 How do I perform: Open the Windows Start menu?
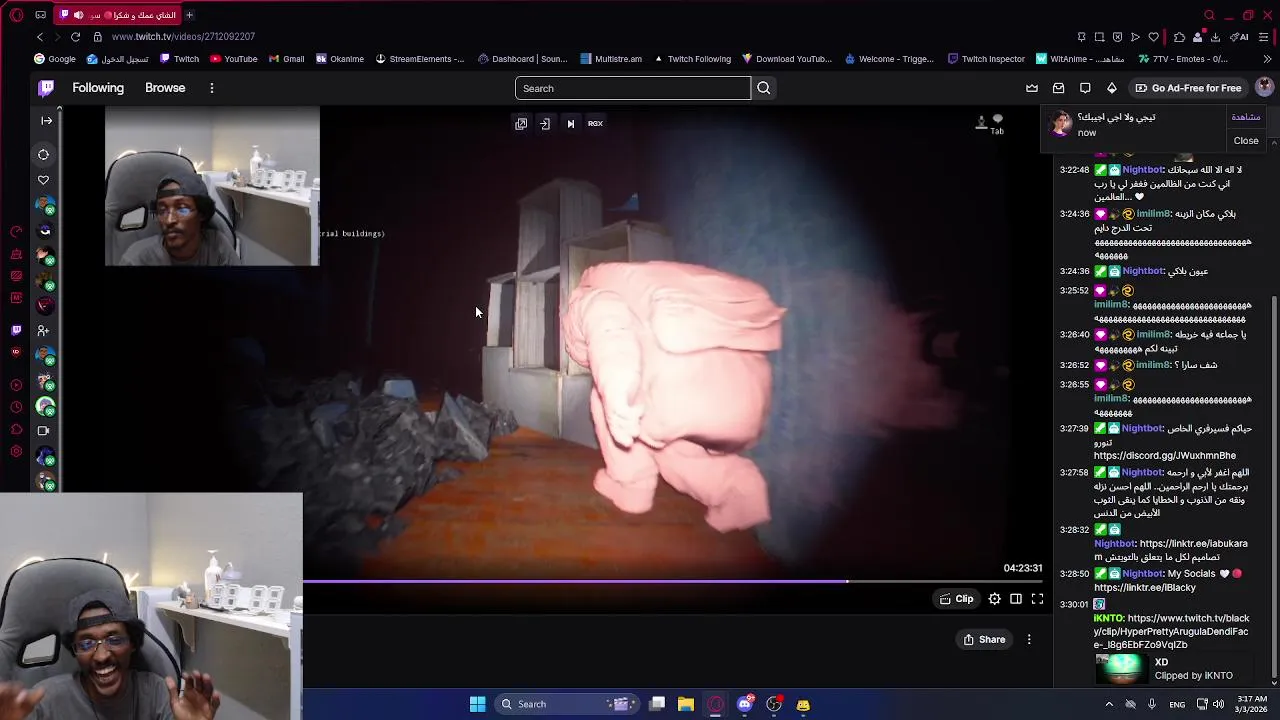pyautogui.click(x=477, y=704)
